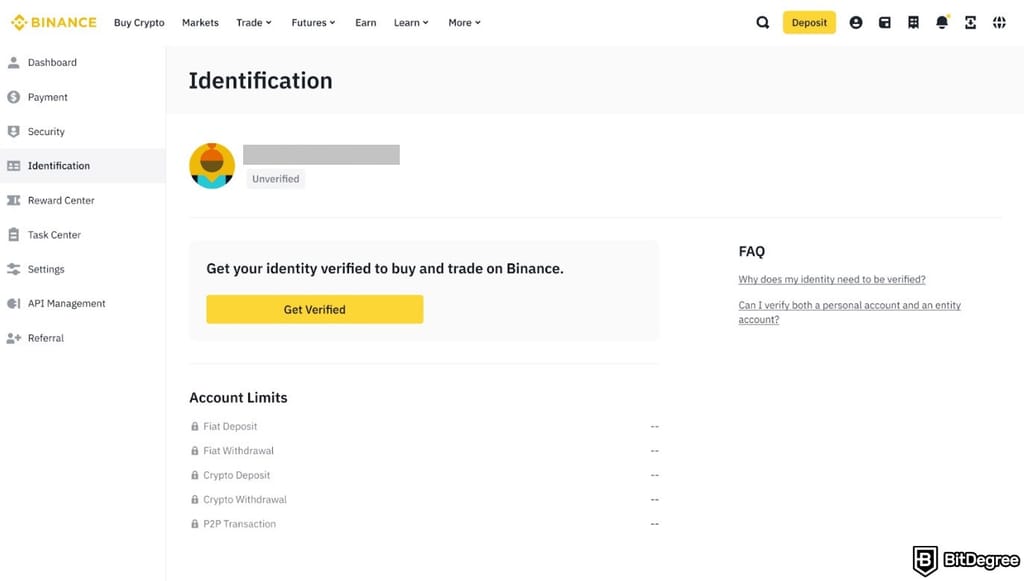
Task: Open the orders icon in header
Action: (x=913, y=22)
